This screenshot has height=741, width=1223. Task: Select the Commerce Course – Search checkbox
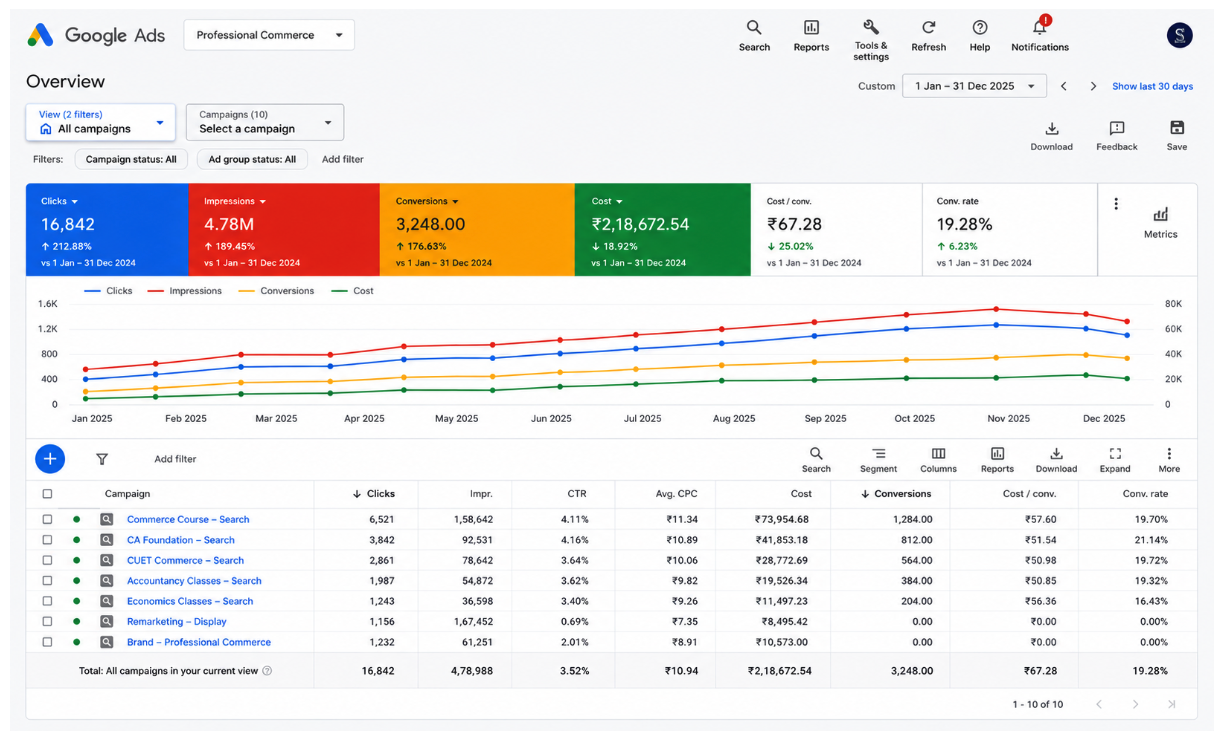click(x=47, y=519)
